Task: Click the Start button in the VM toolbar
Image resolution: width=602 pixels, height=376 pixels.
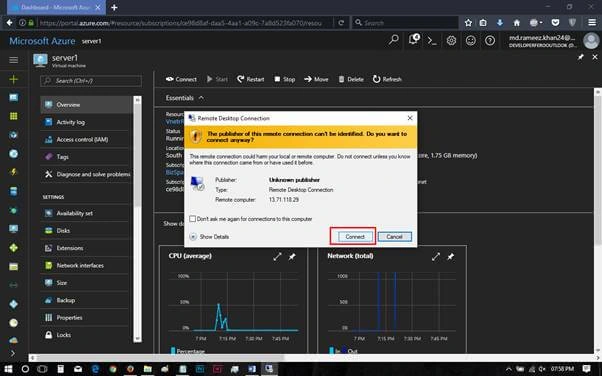Action: 217,79
